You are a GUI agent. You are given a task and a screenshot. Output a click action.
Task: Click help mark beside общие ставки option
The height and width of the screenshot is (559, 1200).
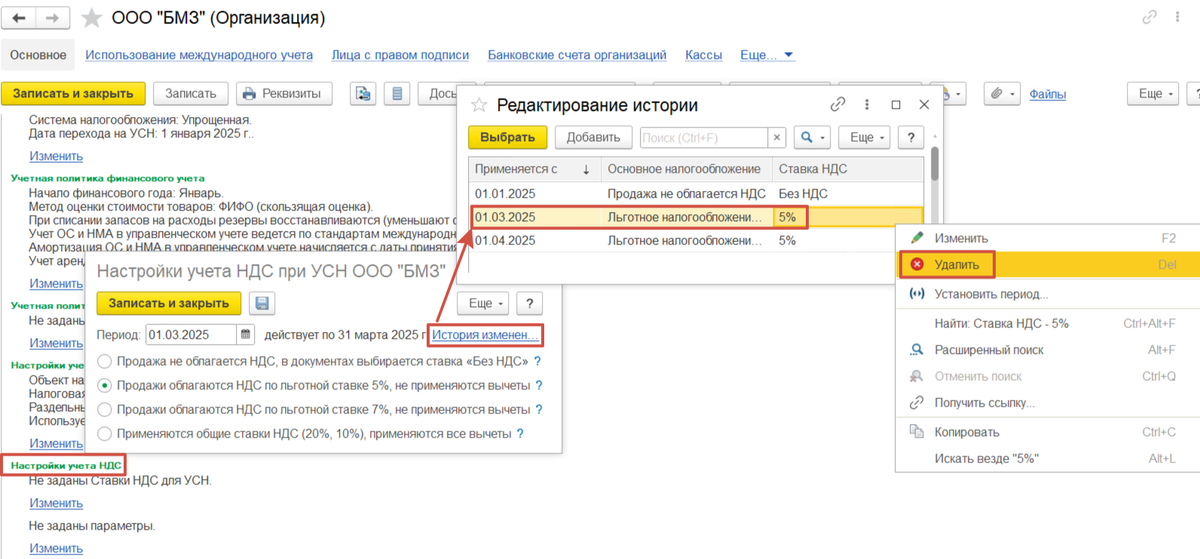[522, 434]
